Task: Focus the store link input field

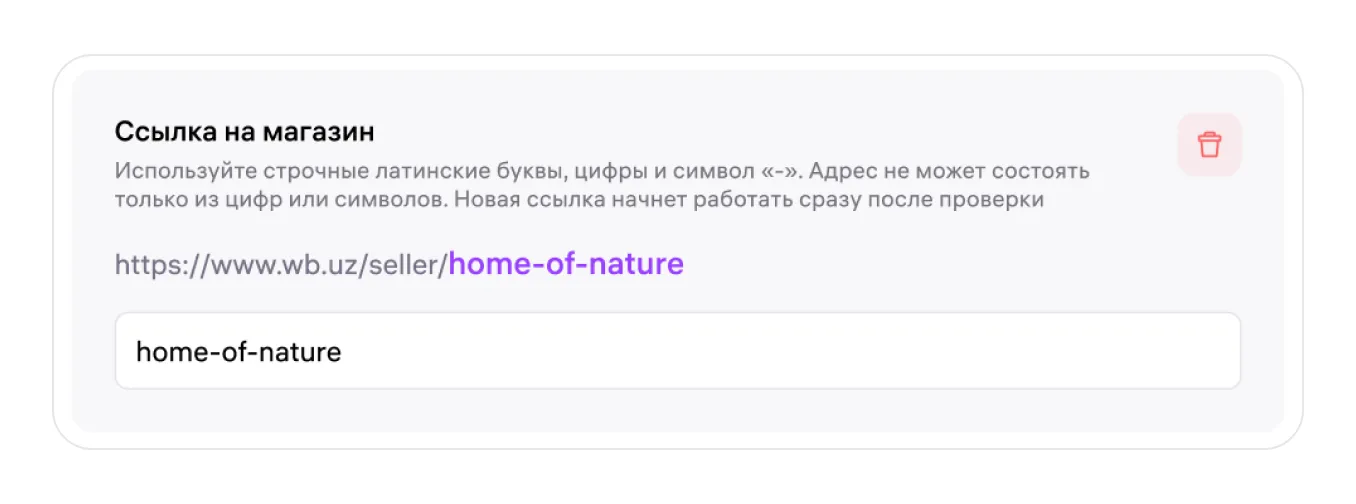Action: pos(677,351)
